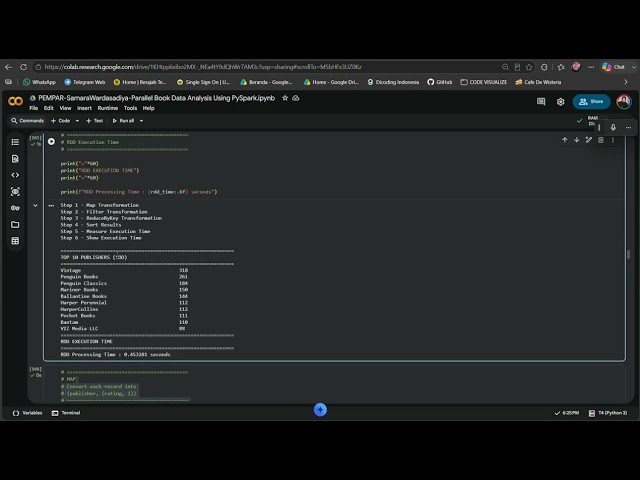Viewport: 640px width, 480px height.
Task: Open the Terminal panel
Action: (66, 413)
